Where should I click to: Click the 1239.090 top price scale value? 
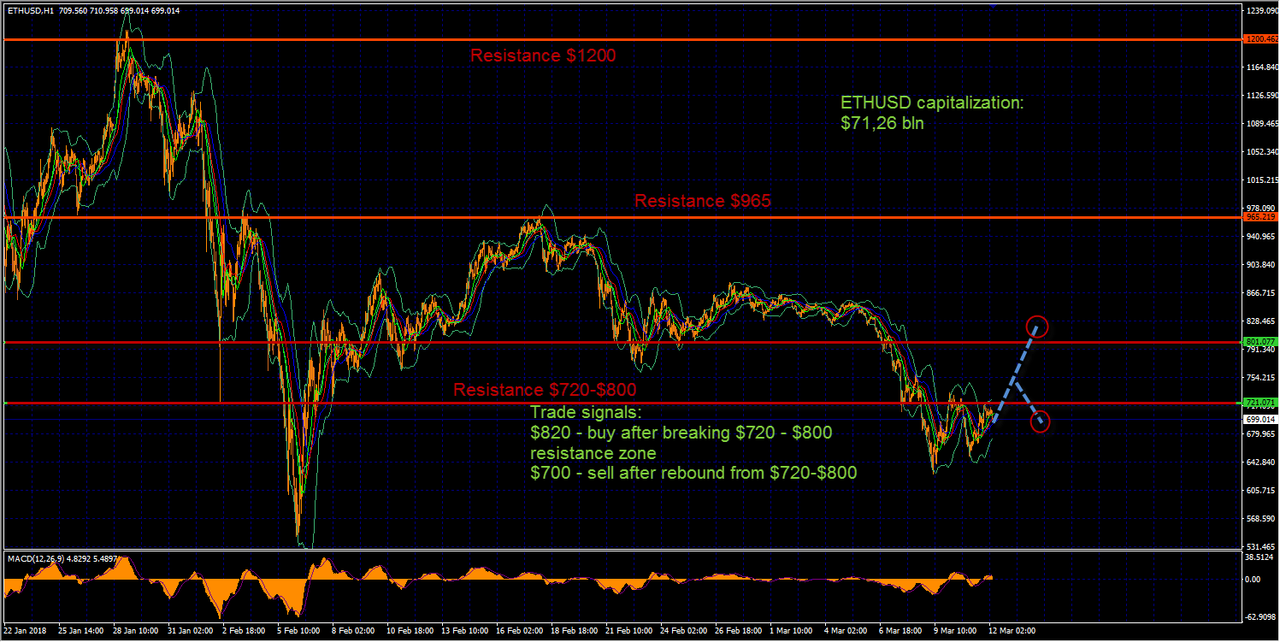pos(1260,11)
